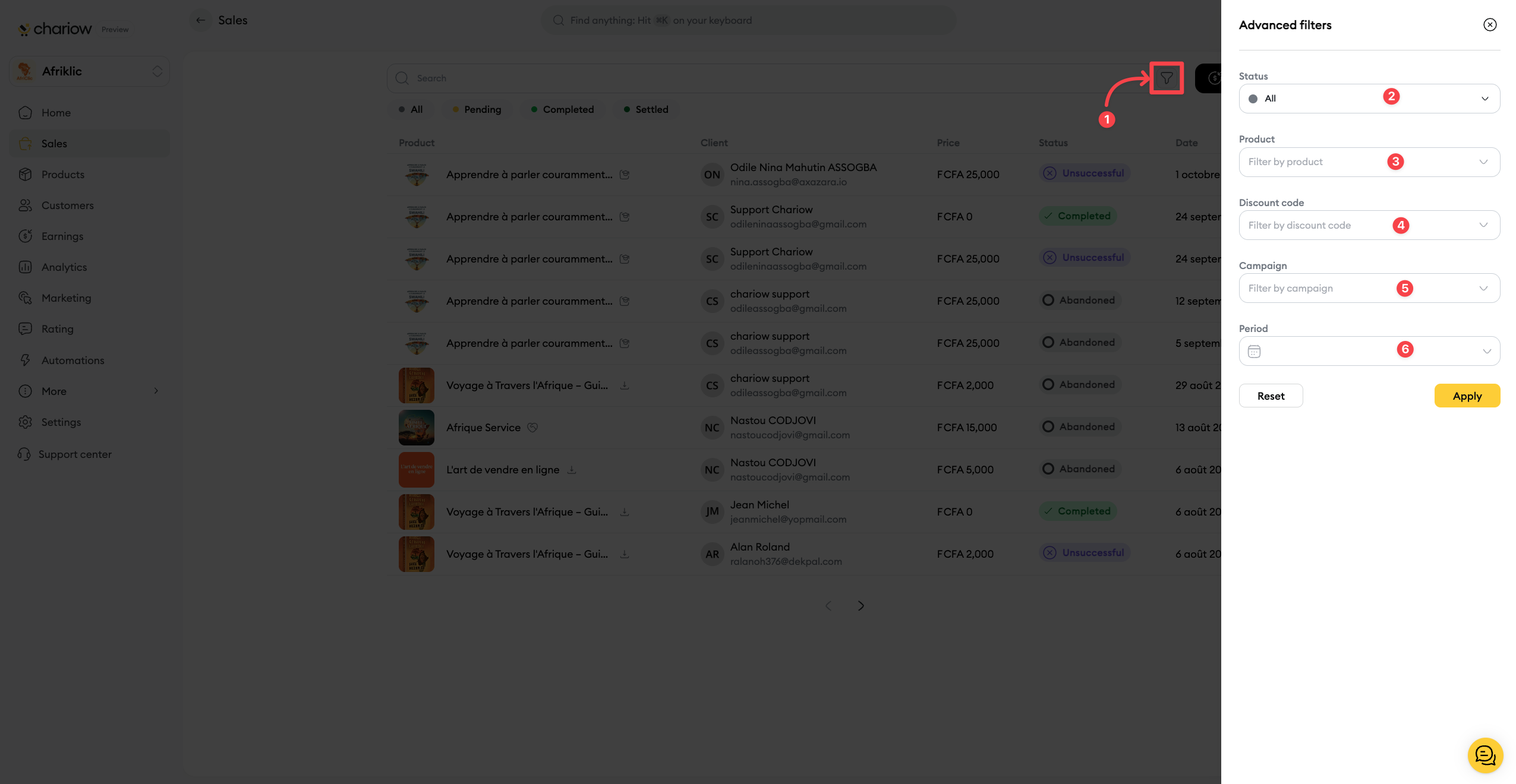
Task: Click the calendar icon in Period field
Action: click(1254, 352)
